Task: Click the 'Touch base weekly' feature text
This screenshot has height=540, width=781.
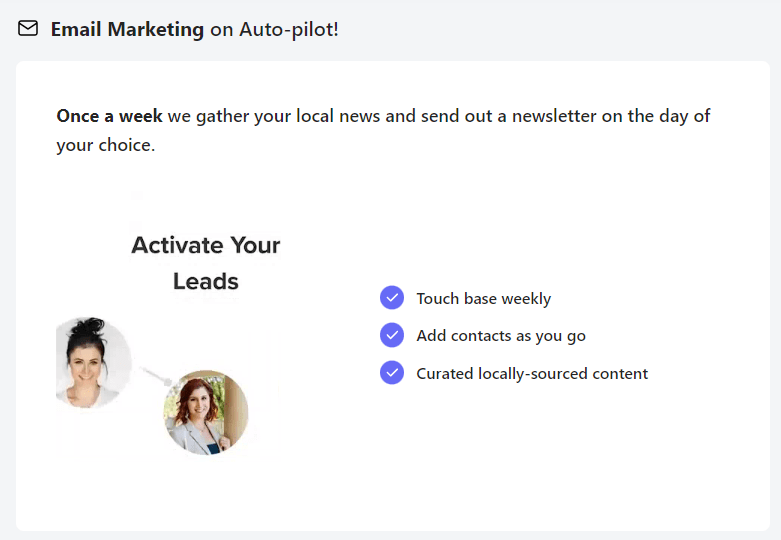Action: (x=483, y=298)
